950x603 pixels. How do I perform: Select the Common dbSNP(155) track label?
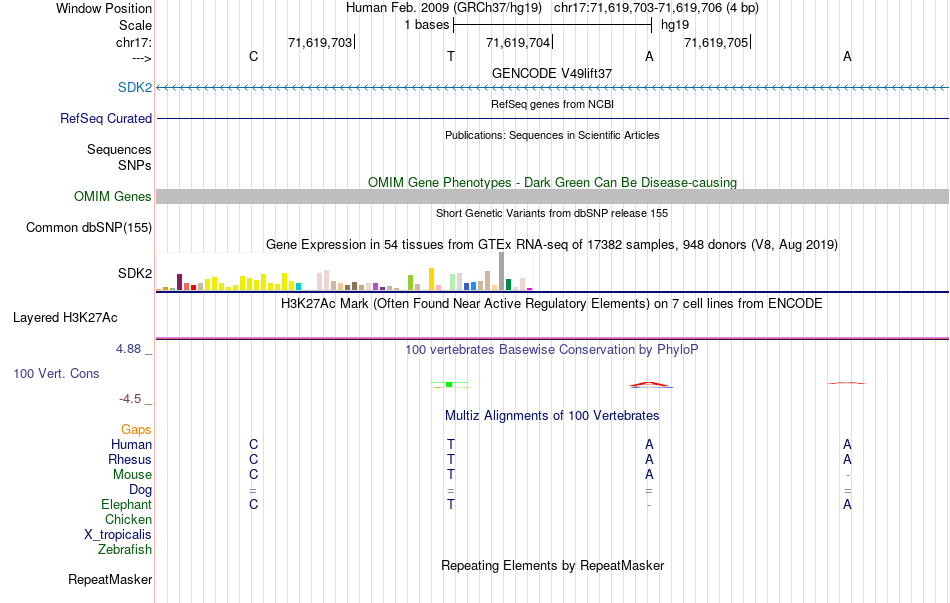click(89, 227)
